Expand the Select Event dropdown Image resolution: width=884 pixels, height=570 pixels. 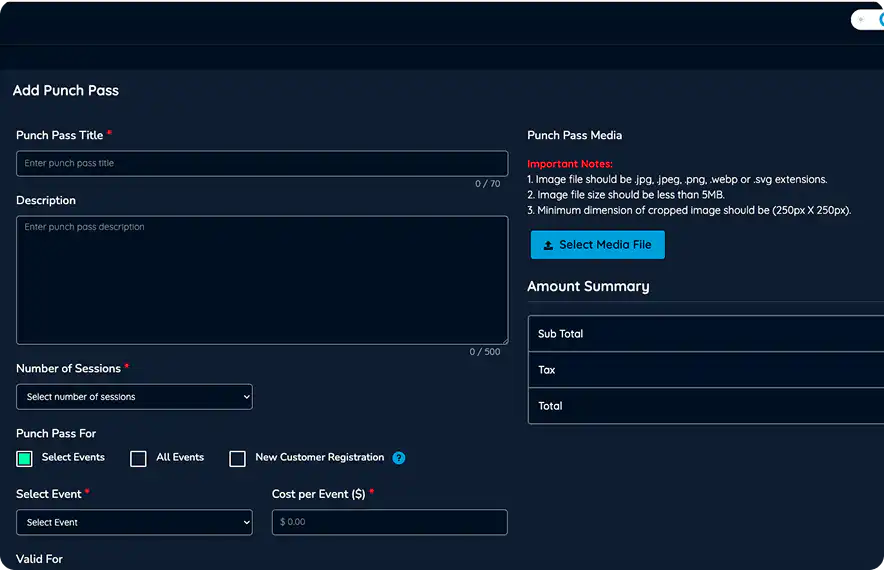click(134, 522)
